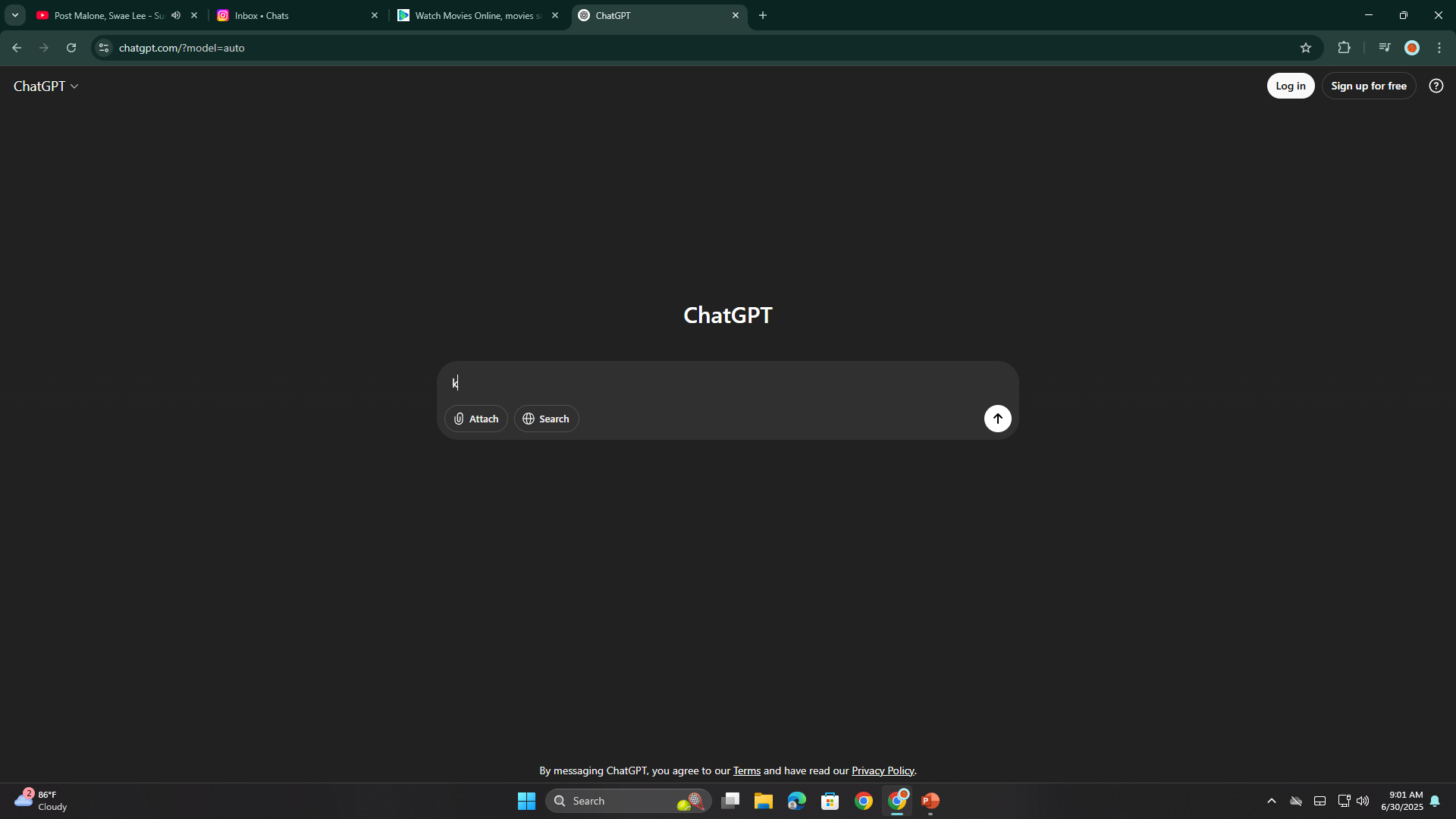Open the volume control in system tray
1456x819 pixels.
(1363, 801)
